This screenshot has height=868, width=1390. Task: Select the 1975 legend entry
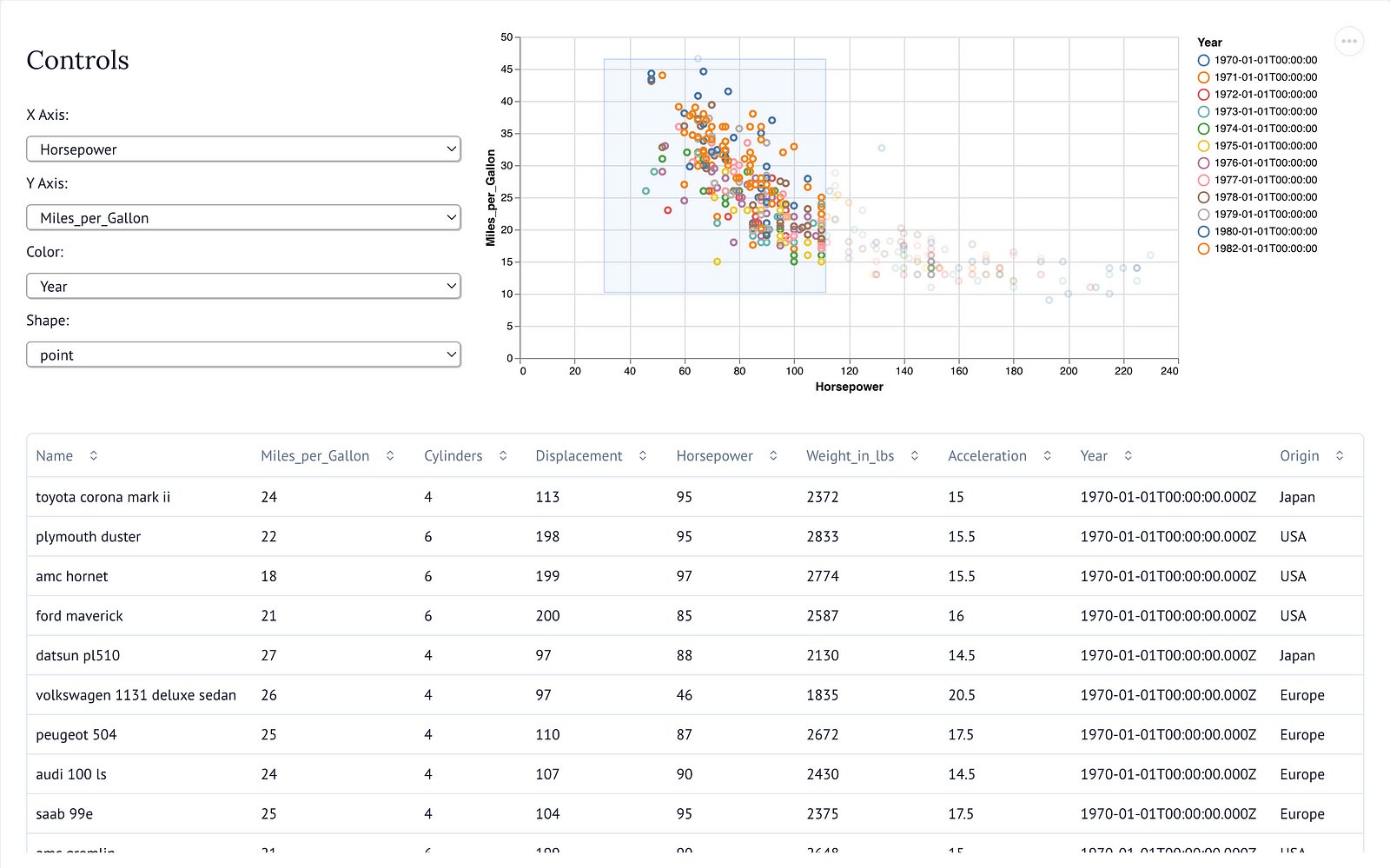tap(1265, 146)
